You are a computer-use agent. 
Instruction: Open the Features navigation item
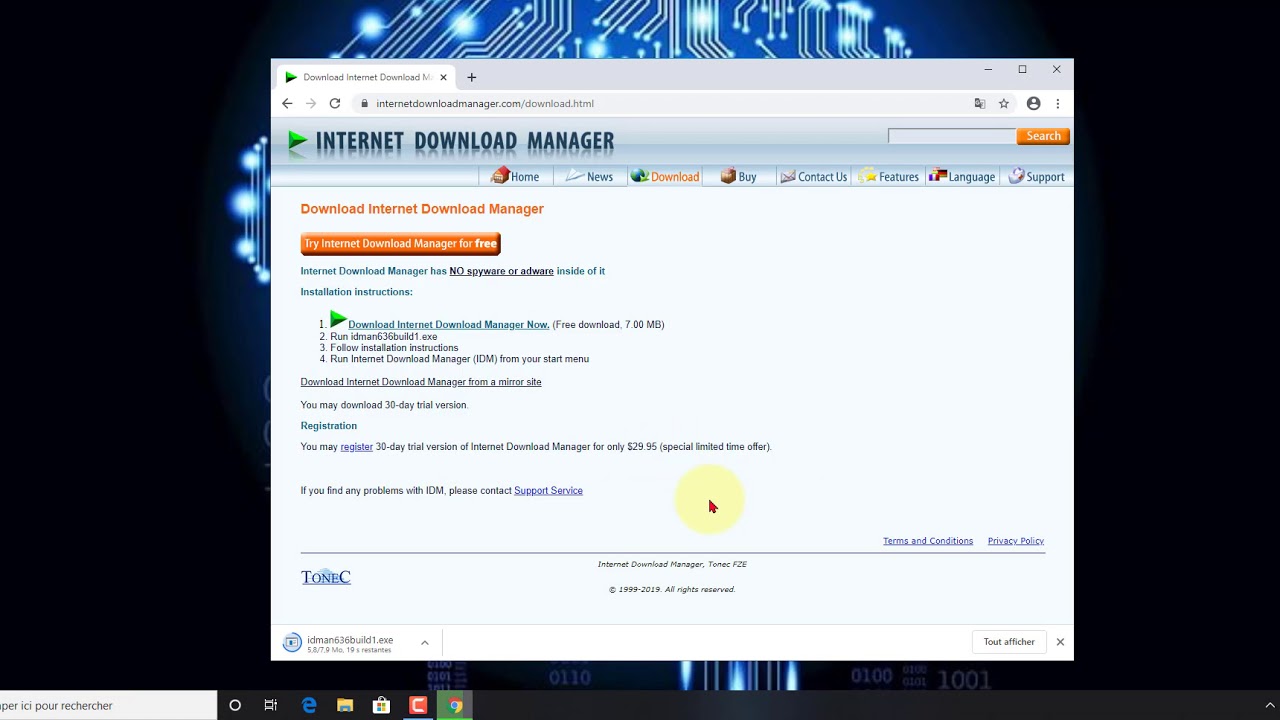pyautogui.click(x=888, y=176)
